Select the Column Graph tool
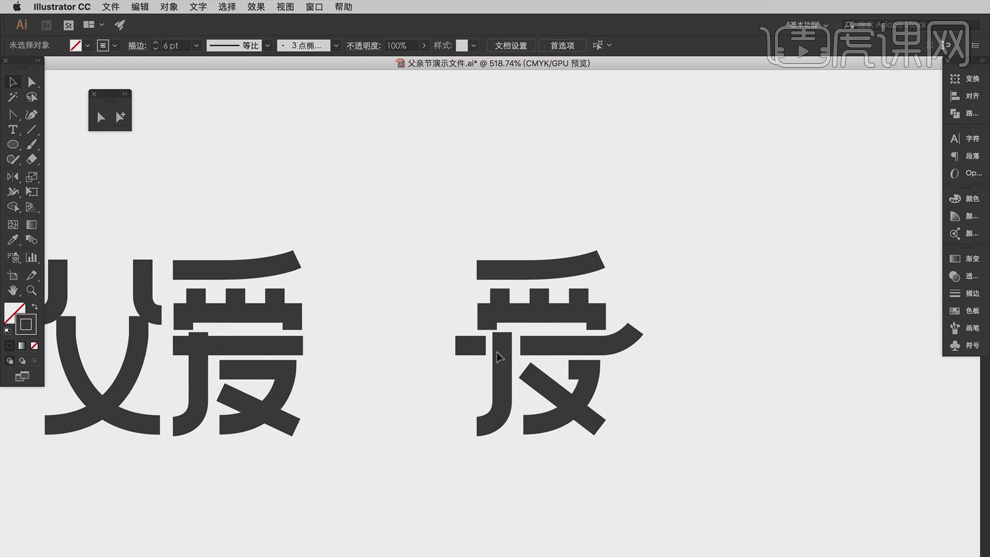Image resolution: width=990 pixels, height=557 pixels. coord(32,258)
